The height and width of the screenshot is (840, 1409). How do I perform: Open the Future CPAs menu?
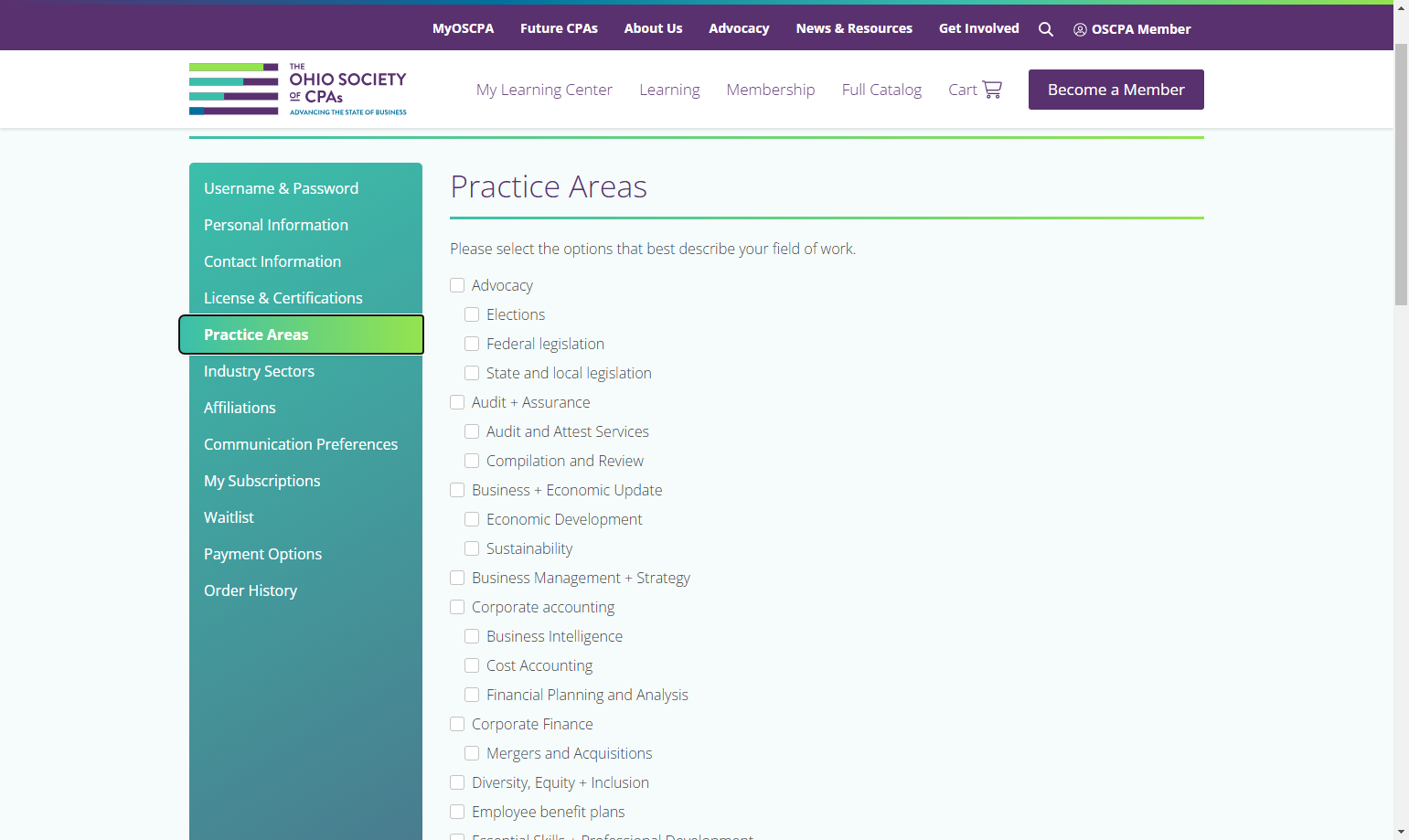(x=559, y=28)
